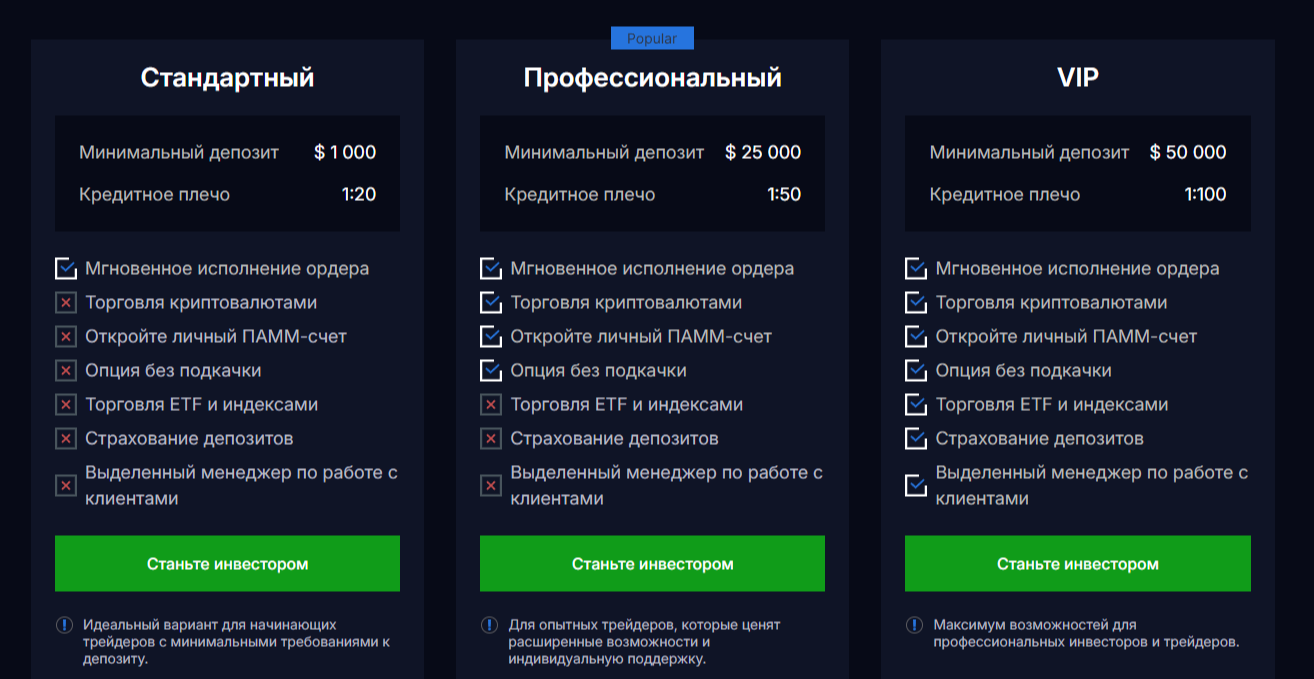Viewport: 1314px width, 679px height.
Task: Click the checkmark for Страхование депозитов in VIP
Action: coord(916,439)
